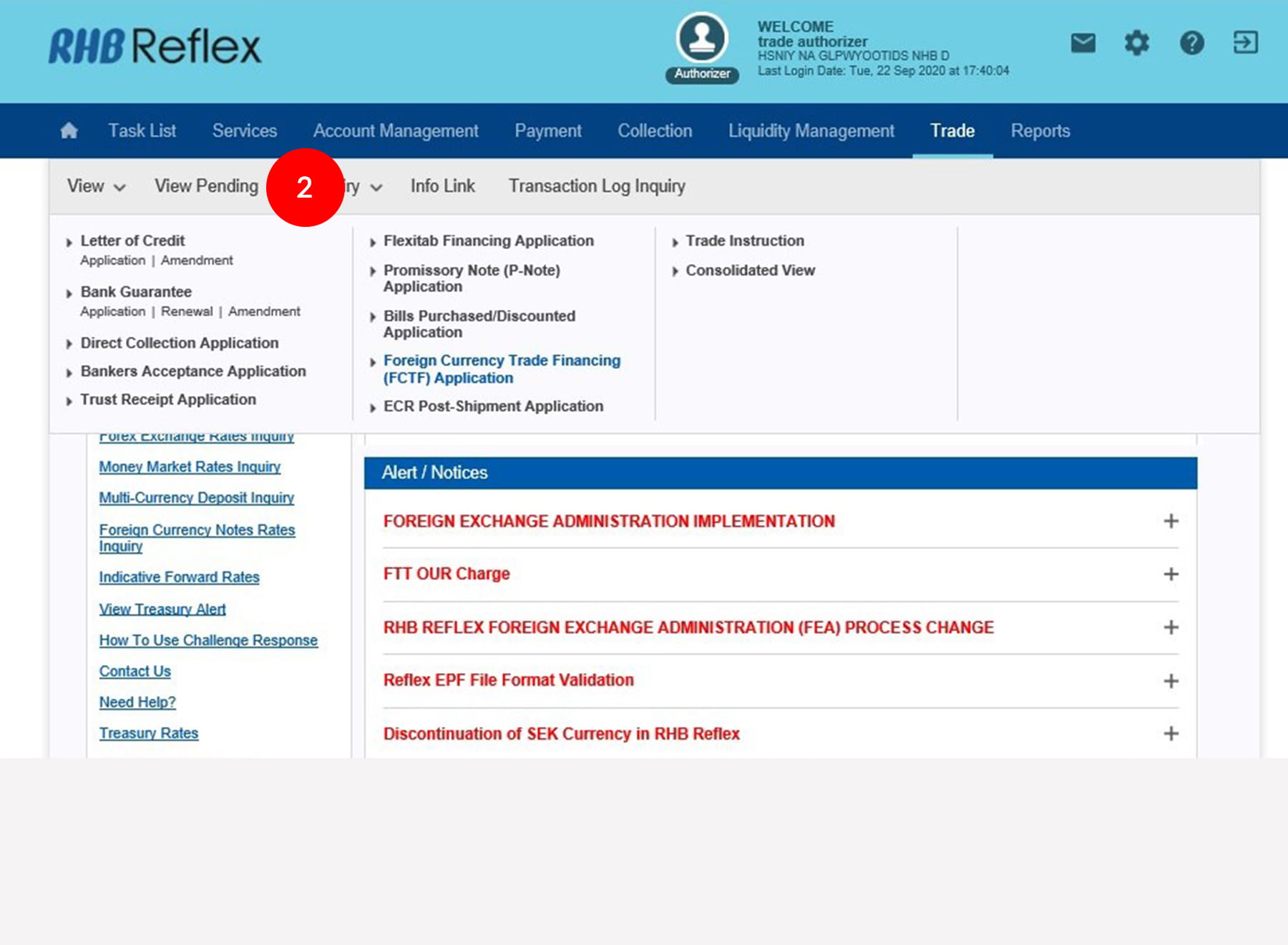Click the Authorizer profile avatar icon
This screenshot has height=945, width=1288.
tap(702, 39)
